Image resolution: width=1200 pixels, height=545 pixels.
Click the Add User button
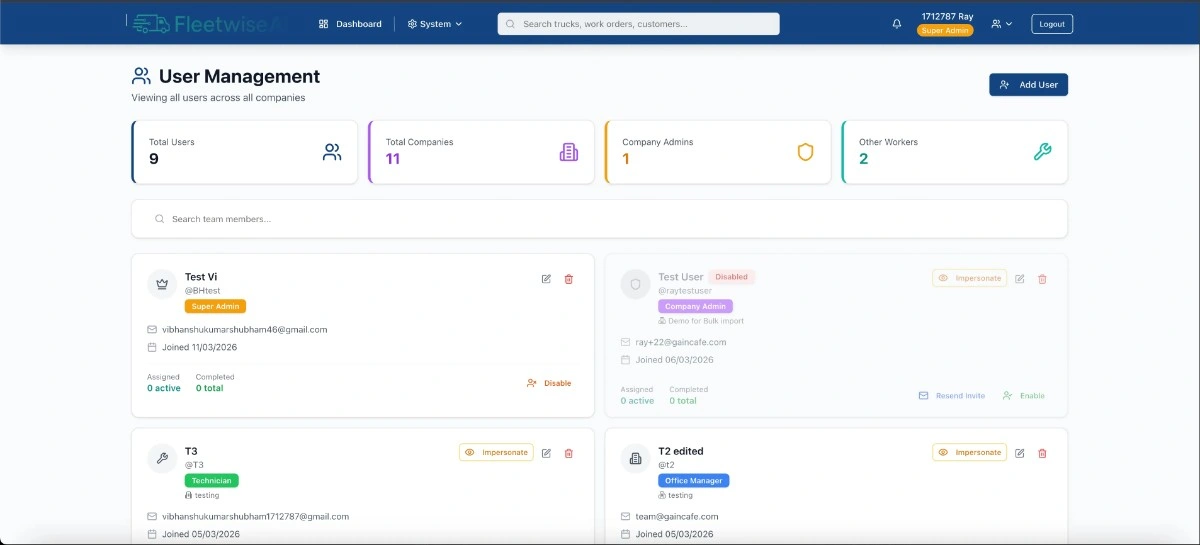pos(1028,85)
